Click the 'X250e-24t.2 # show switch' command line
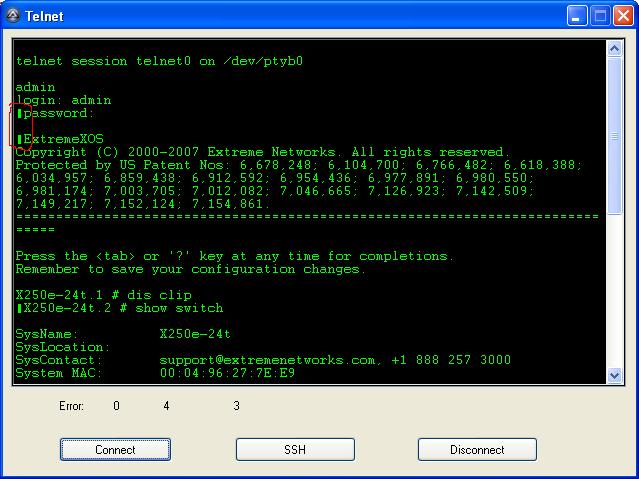 [x=123, y=308]
